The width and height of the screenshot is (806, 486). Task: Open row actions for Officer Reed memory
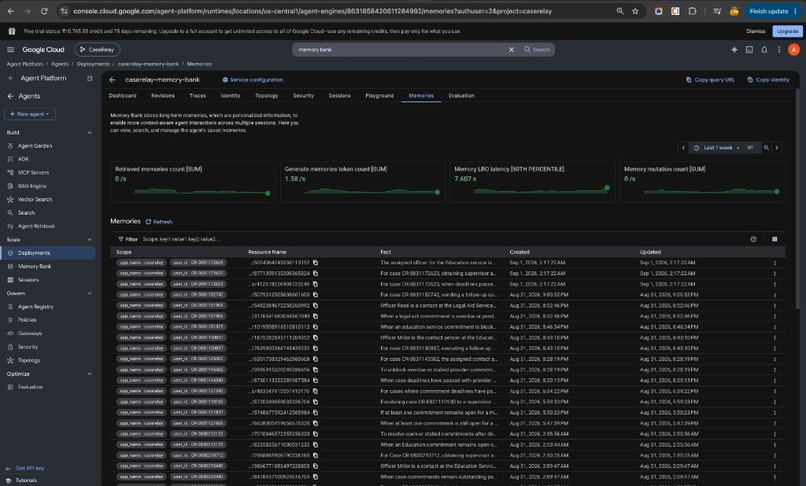[775, 305]
